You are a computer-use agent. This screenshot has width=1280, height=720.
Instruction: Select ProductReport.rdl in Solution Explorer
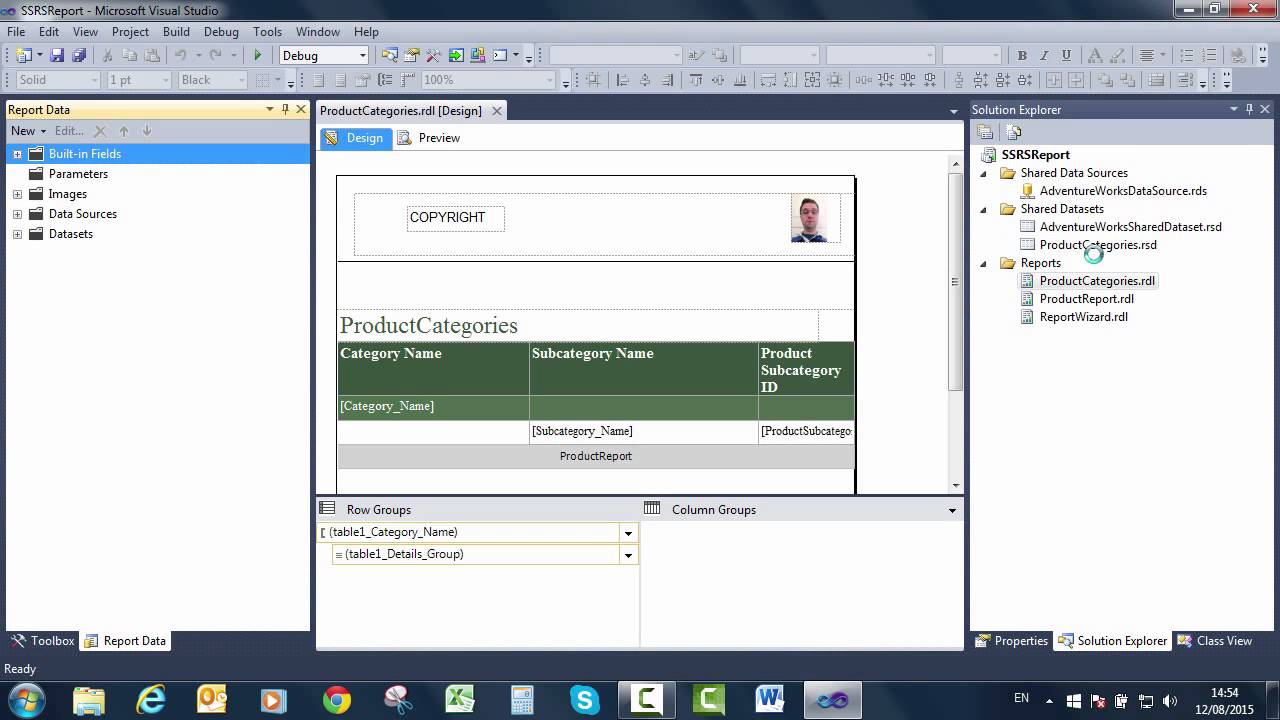(x=1086, y=299)
